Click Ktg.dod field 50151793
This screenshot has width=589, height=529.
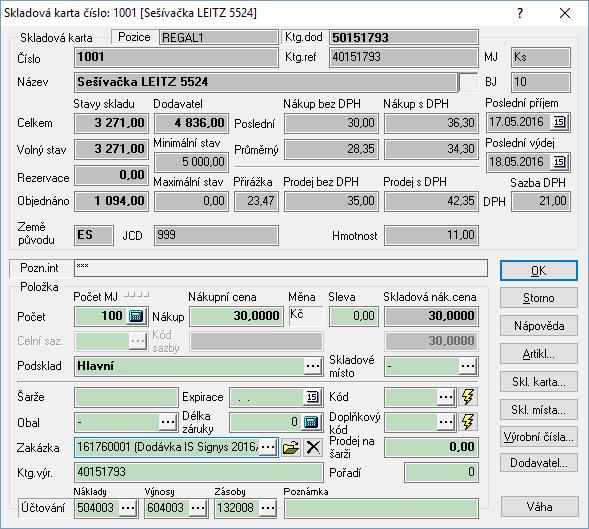(x=404, y=38)
